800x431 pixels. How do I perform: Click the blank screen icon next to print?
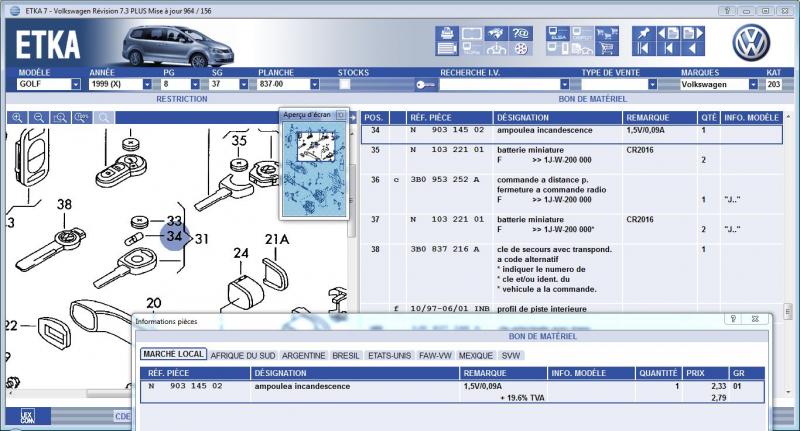(x=471, y=33)
